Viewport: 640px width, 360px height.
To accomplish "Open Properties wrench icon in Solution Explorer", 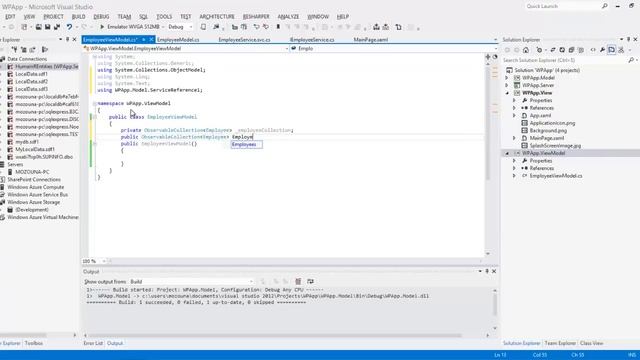I will (x=602, y=50).
